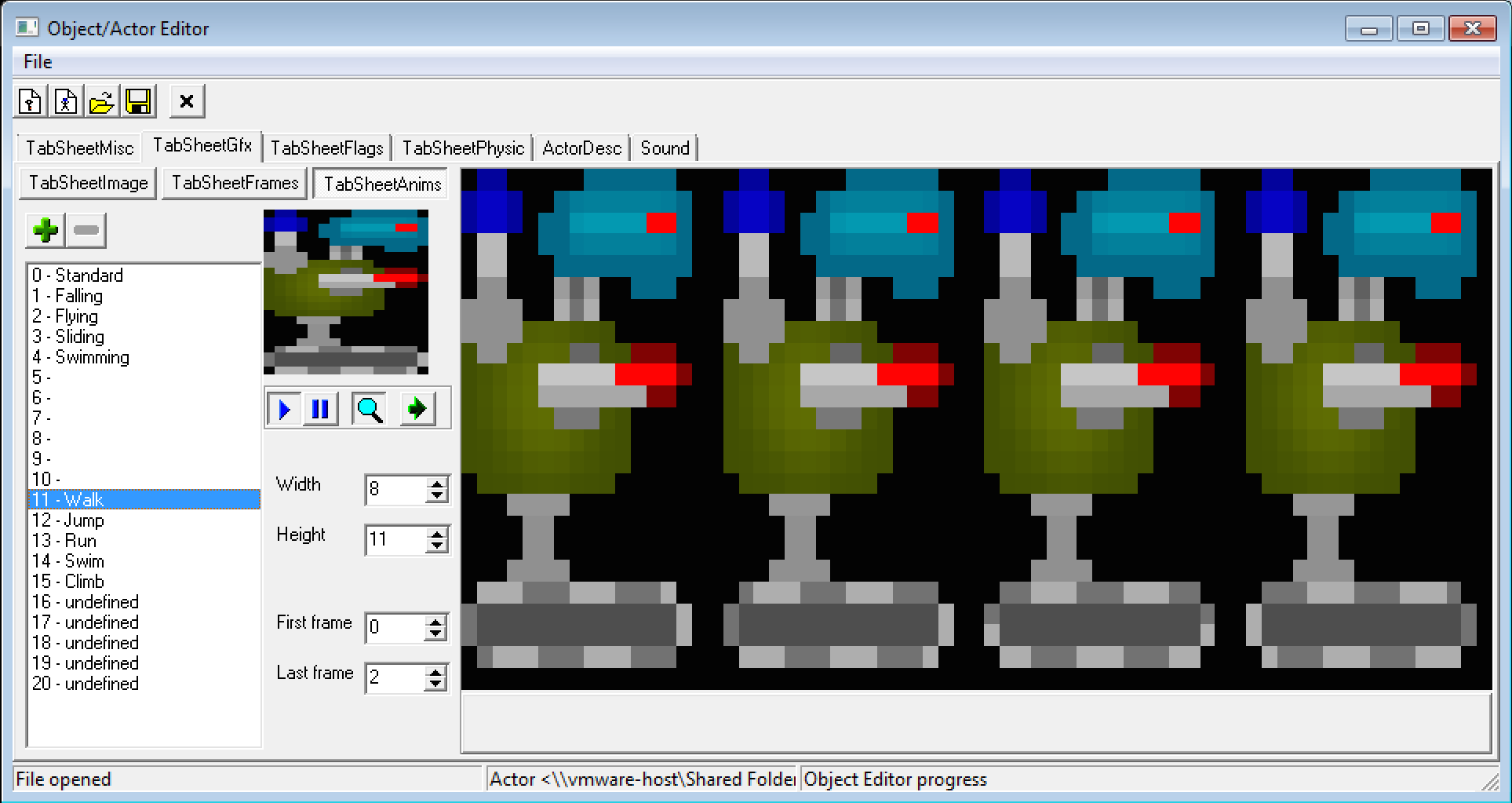The height and width of the screenshot is (803, 1512).
Task: Click the small animation preview thumbnail
Action: click(345, 292)
